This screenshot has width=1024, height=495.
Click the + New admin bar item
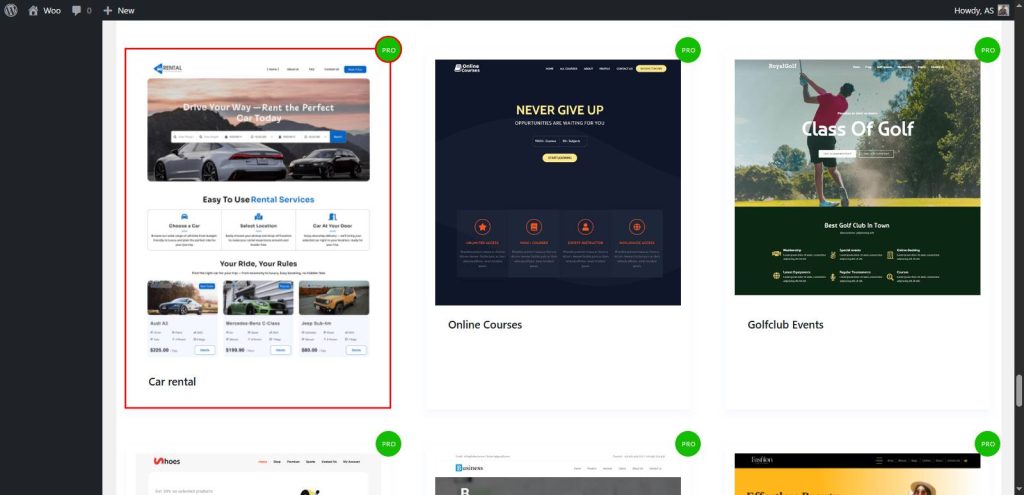click(119, 10)
